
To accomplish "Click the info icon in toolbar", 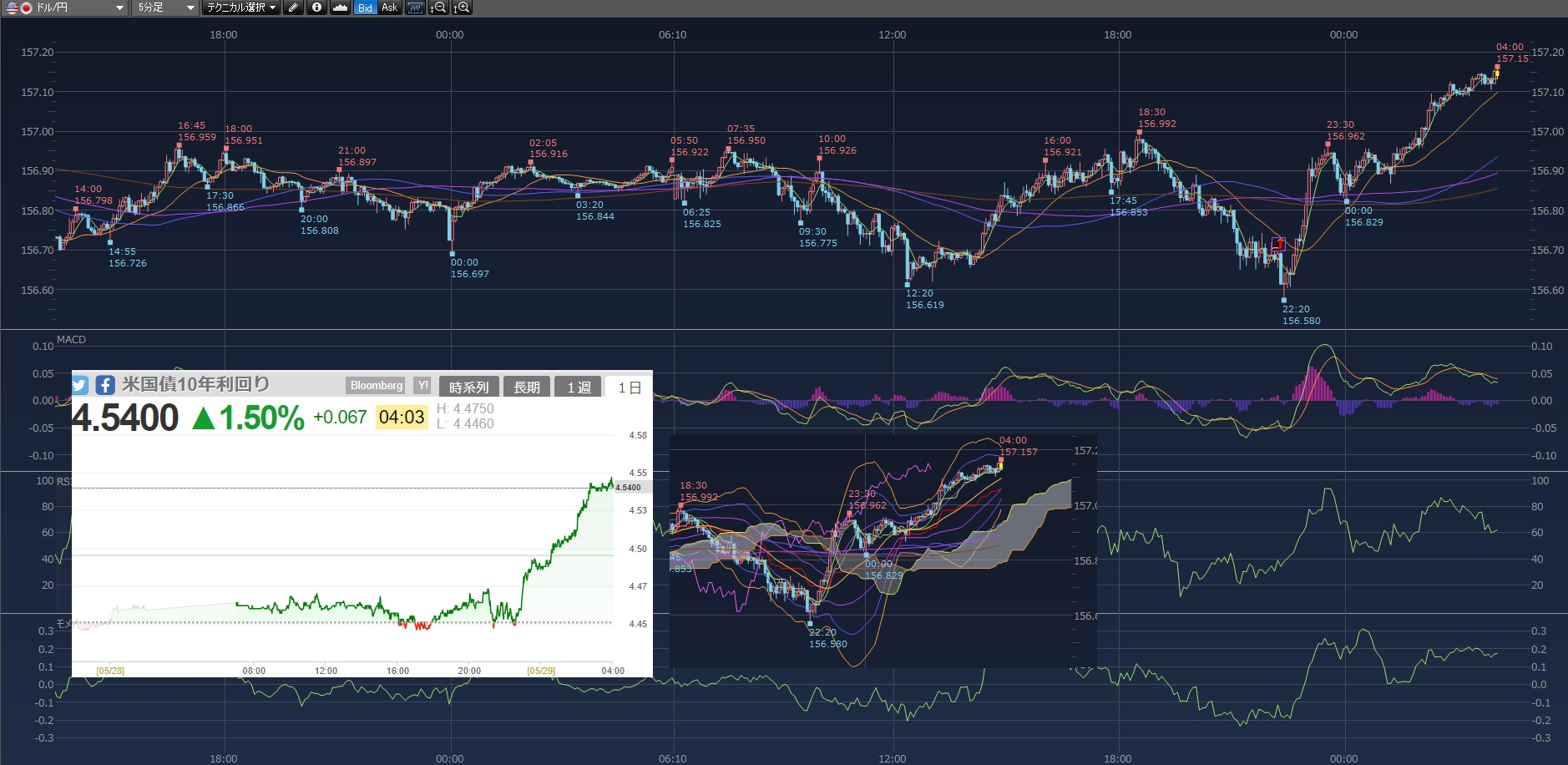I will tap(316, 8).
